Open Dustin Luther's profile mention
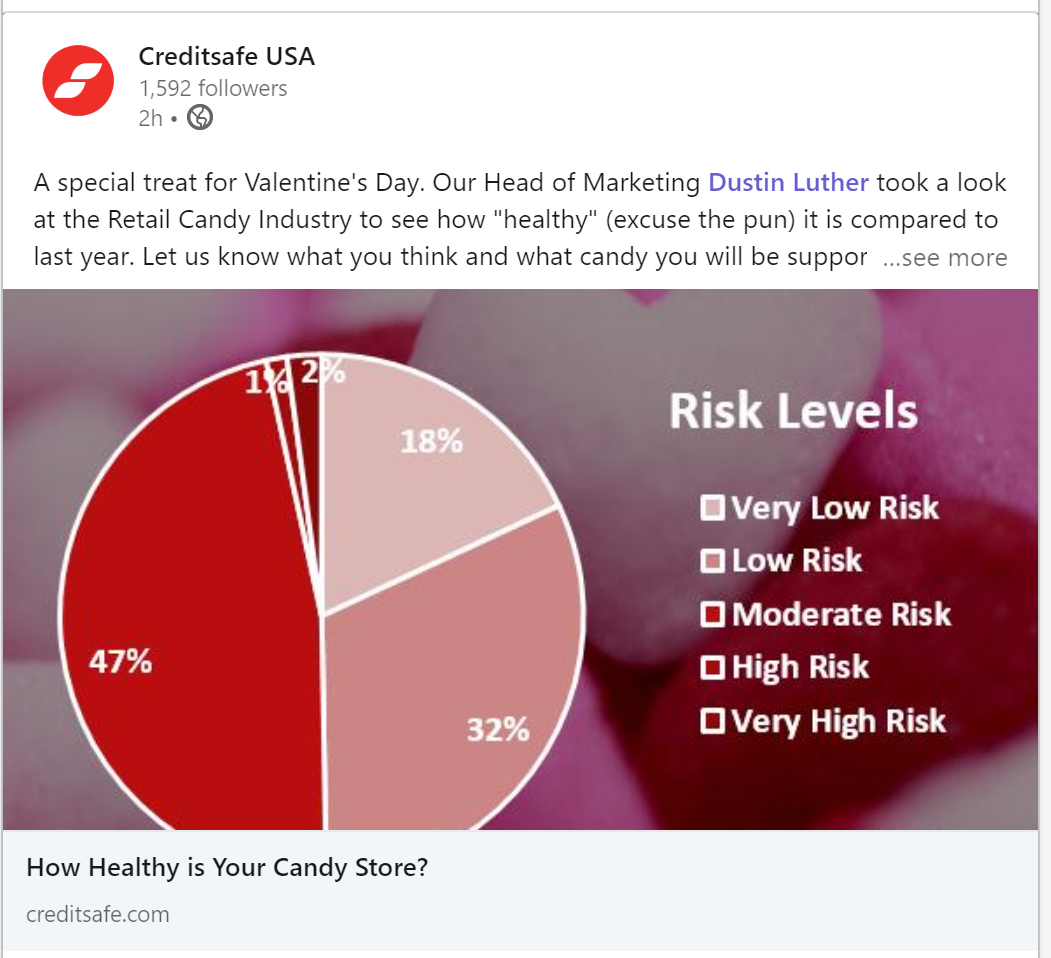The height and width of the screenshot is (958, 1051). [788, 183]
